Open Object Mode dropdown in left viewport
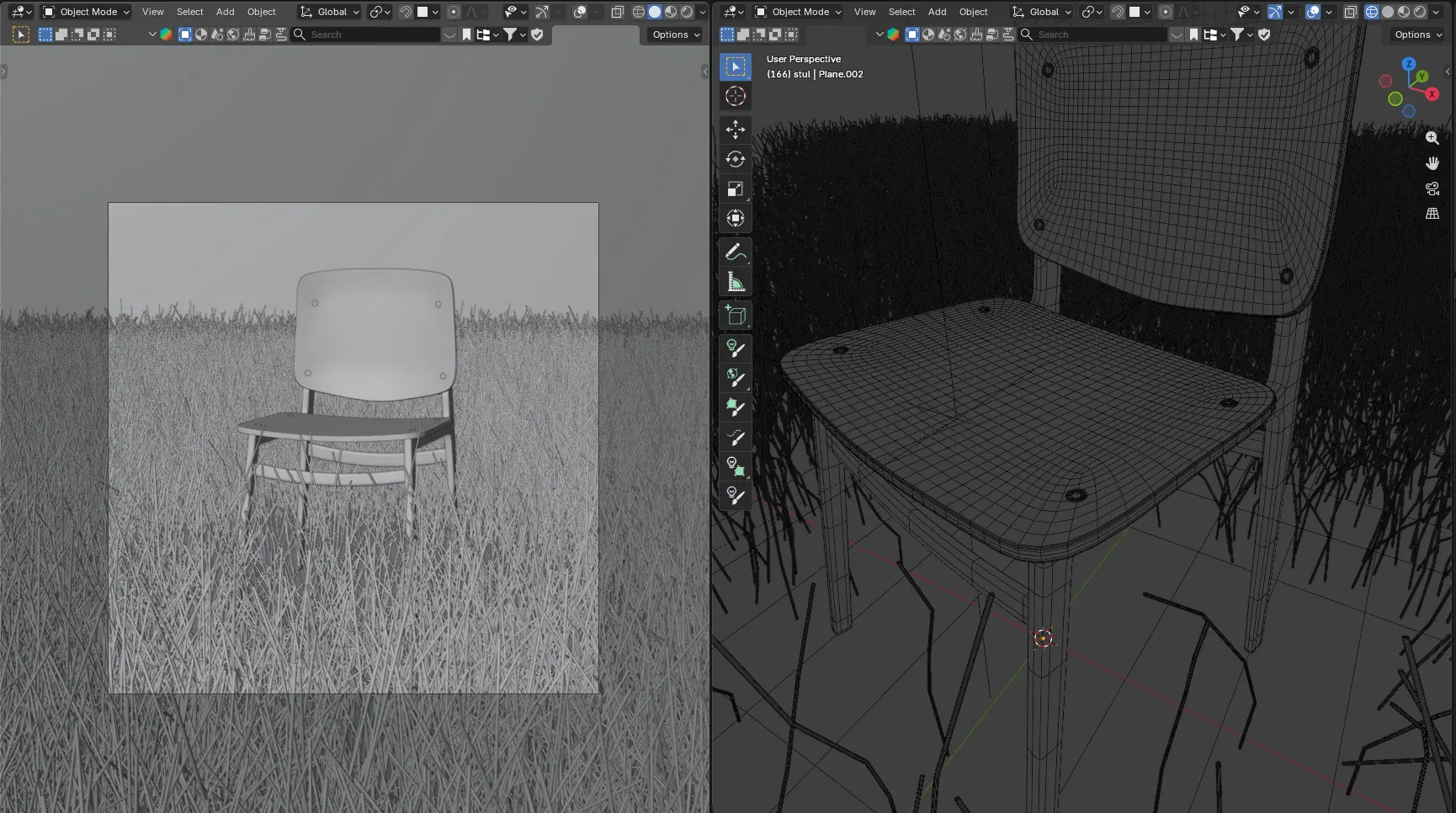Viewport: 1456px width, 813px height. [87, 12]
